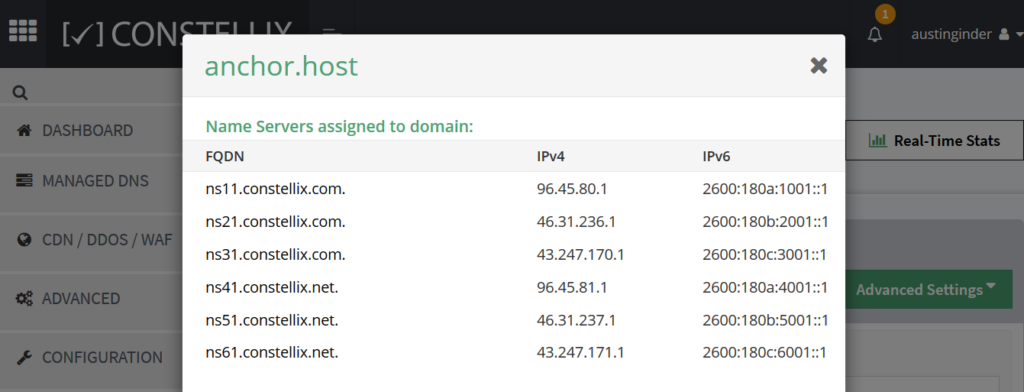Click the IPv6 address 2600:180c:6001::1

click(x=765, y=353)
